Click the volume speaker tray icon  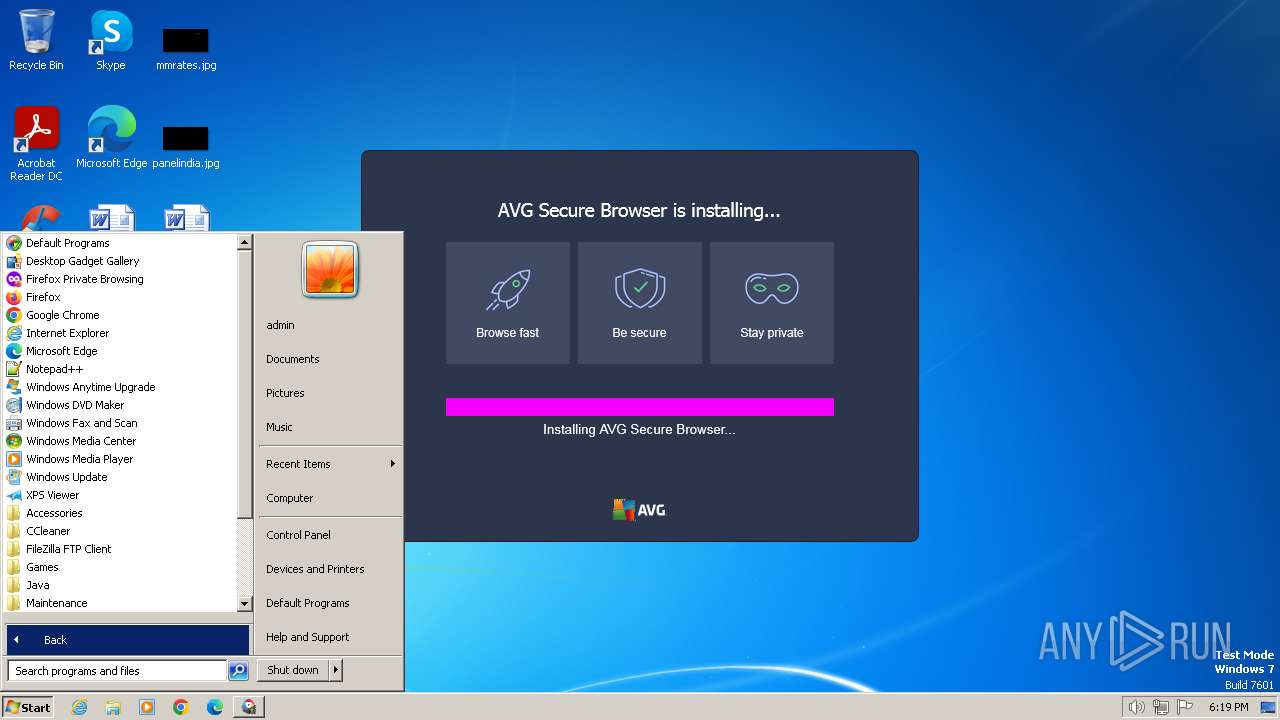click(1136, 707)
